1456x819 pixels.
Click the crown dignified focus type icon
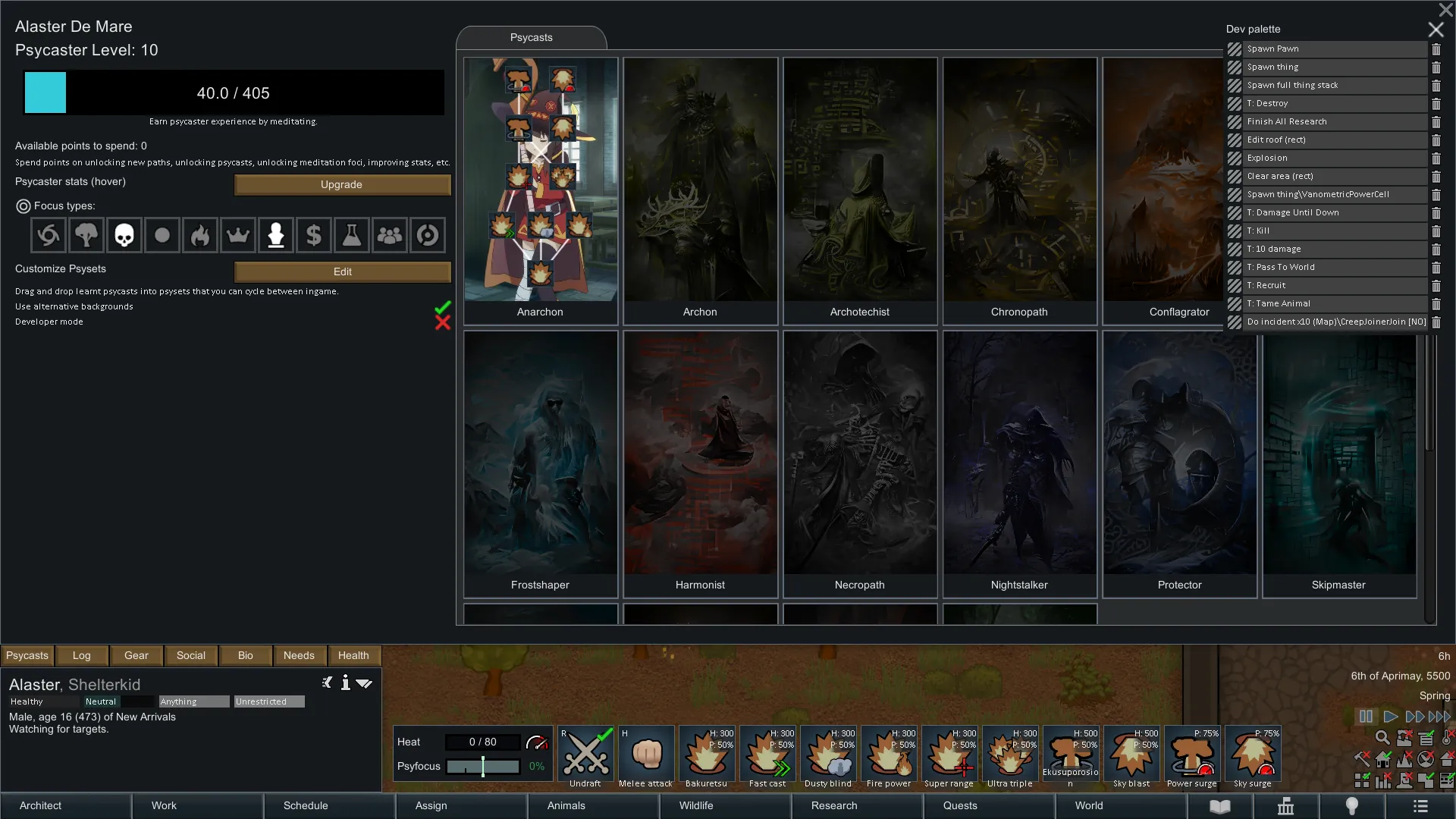[x=238, y=235]
